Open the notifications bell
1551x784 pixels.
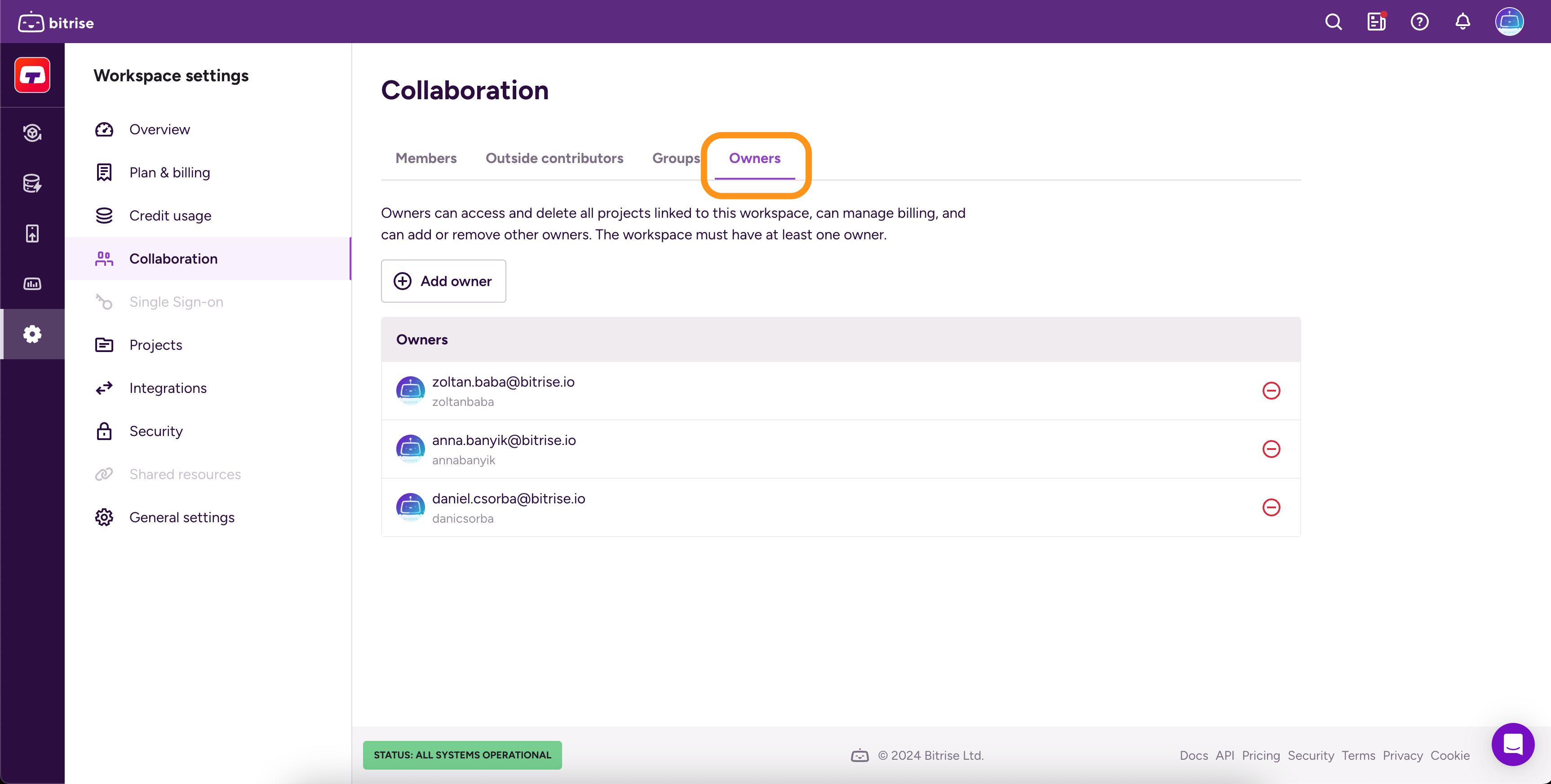1462,22
